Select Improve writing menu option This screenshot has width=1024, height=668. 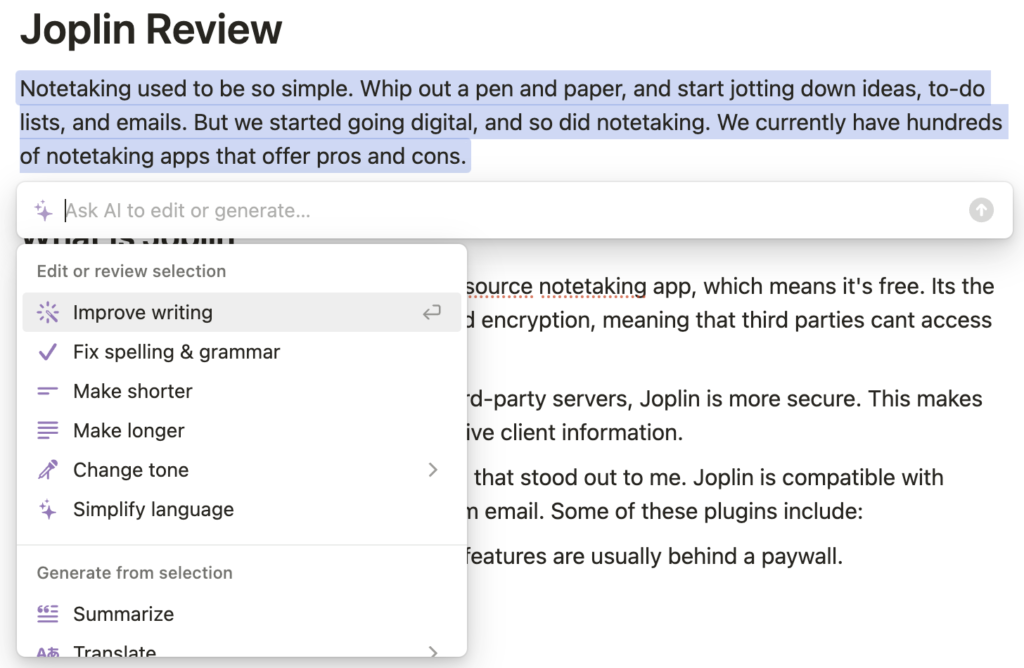tap(143, 313)
